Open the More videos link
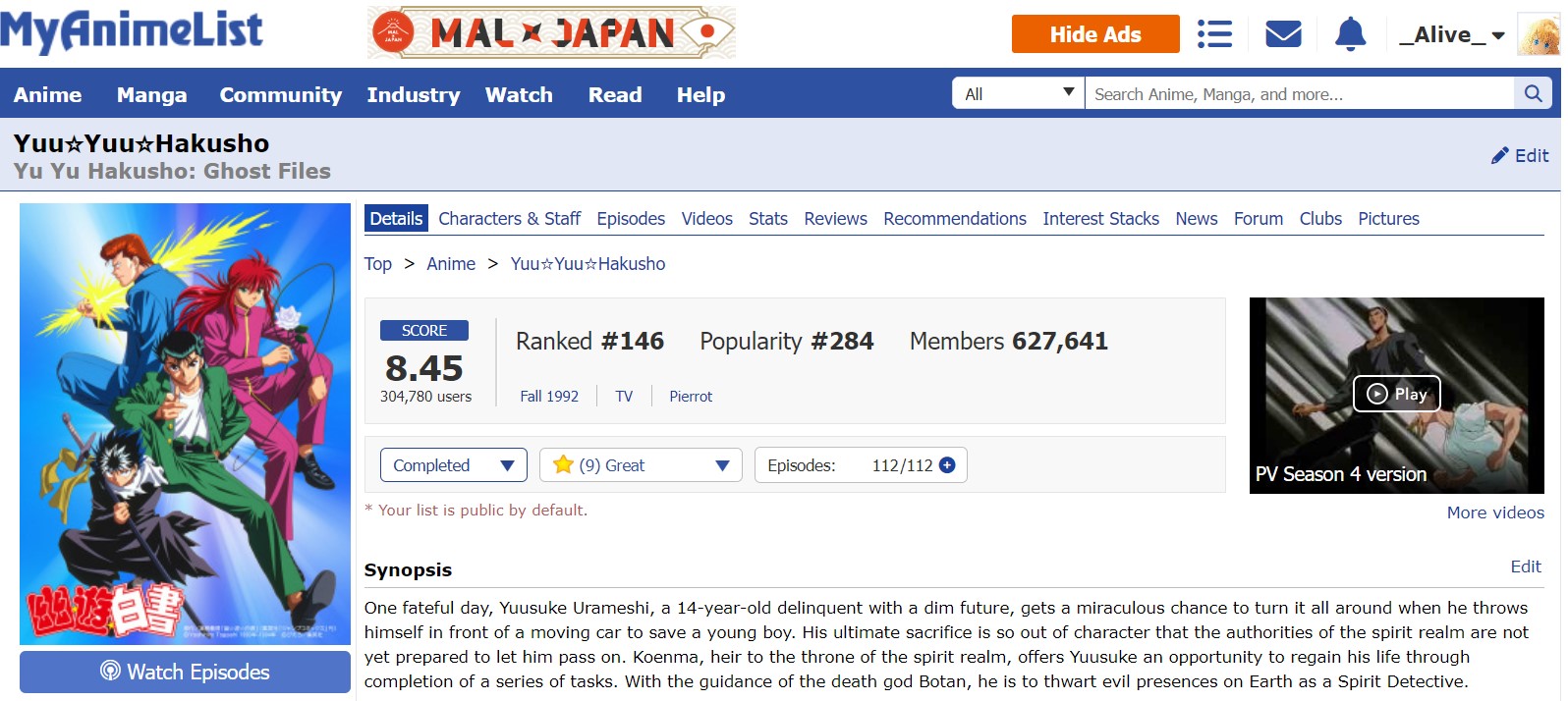Screen dimensions: 1568x701 click(x=1494, y=512)
